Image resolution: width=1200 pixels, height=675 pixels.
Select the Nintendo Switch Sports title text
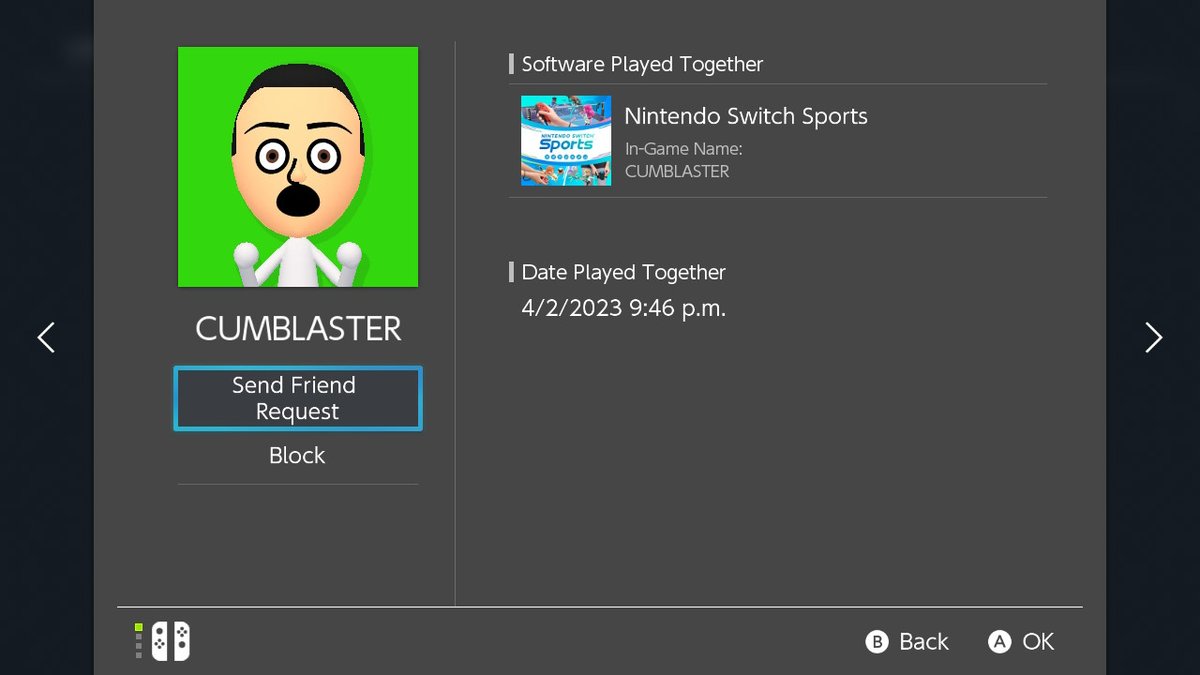pyautogui.click(x=746, y=116)
